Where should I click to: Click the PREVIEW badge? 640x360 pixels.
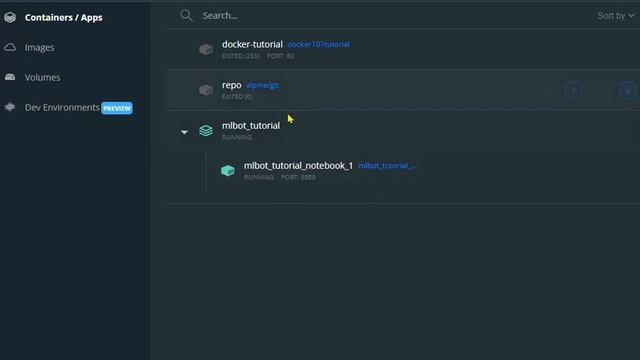point(117,108)
